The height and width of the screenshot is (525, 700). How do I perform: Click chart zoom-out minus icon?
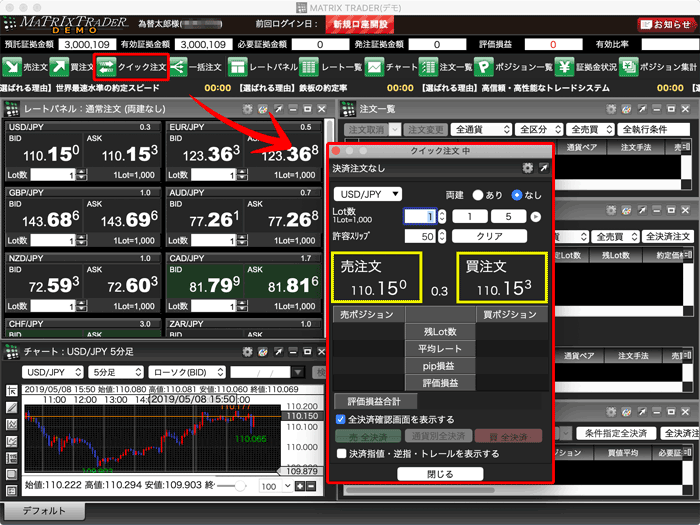click(x=311, y=486)
